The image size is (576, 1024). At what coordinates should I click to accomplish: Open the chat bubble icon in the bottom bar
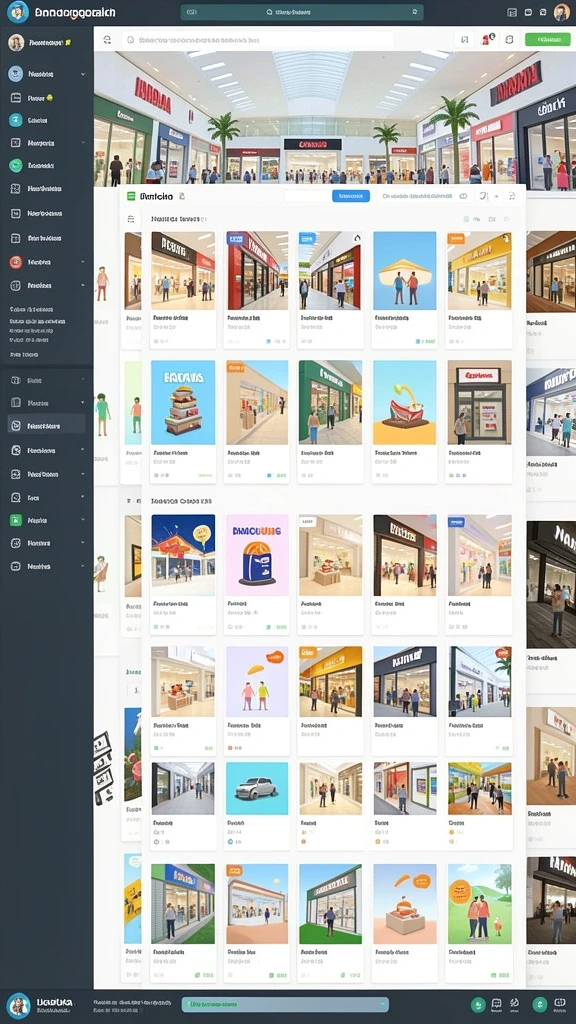click(496, 1004)
